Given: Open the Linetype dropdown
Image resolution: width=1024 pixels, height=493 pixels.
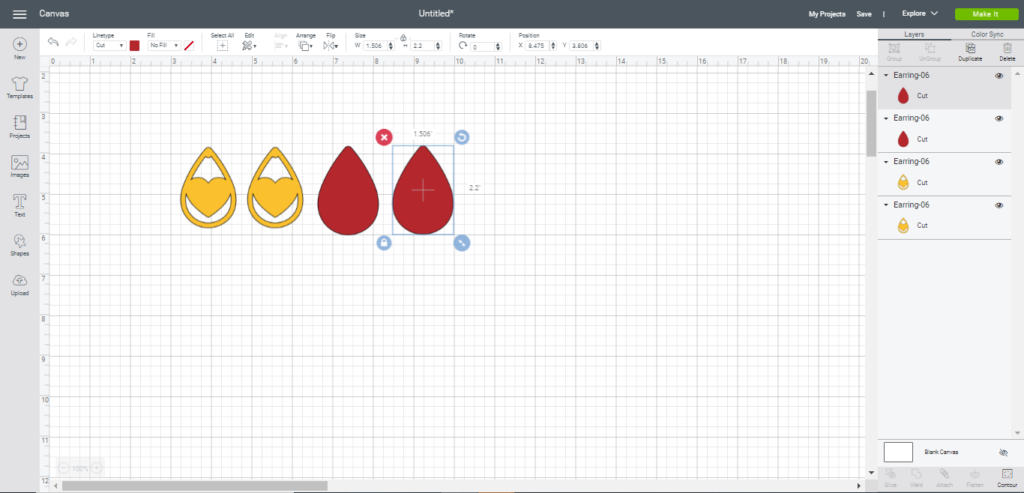Looking at the screenshot, I should coord(108,45).
